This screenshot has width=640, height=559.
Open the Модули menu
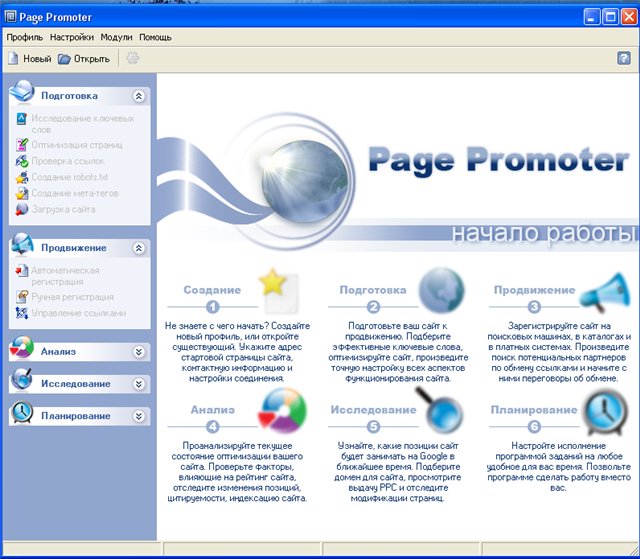pyautogui.click(x=116, y=37)
